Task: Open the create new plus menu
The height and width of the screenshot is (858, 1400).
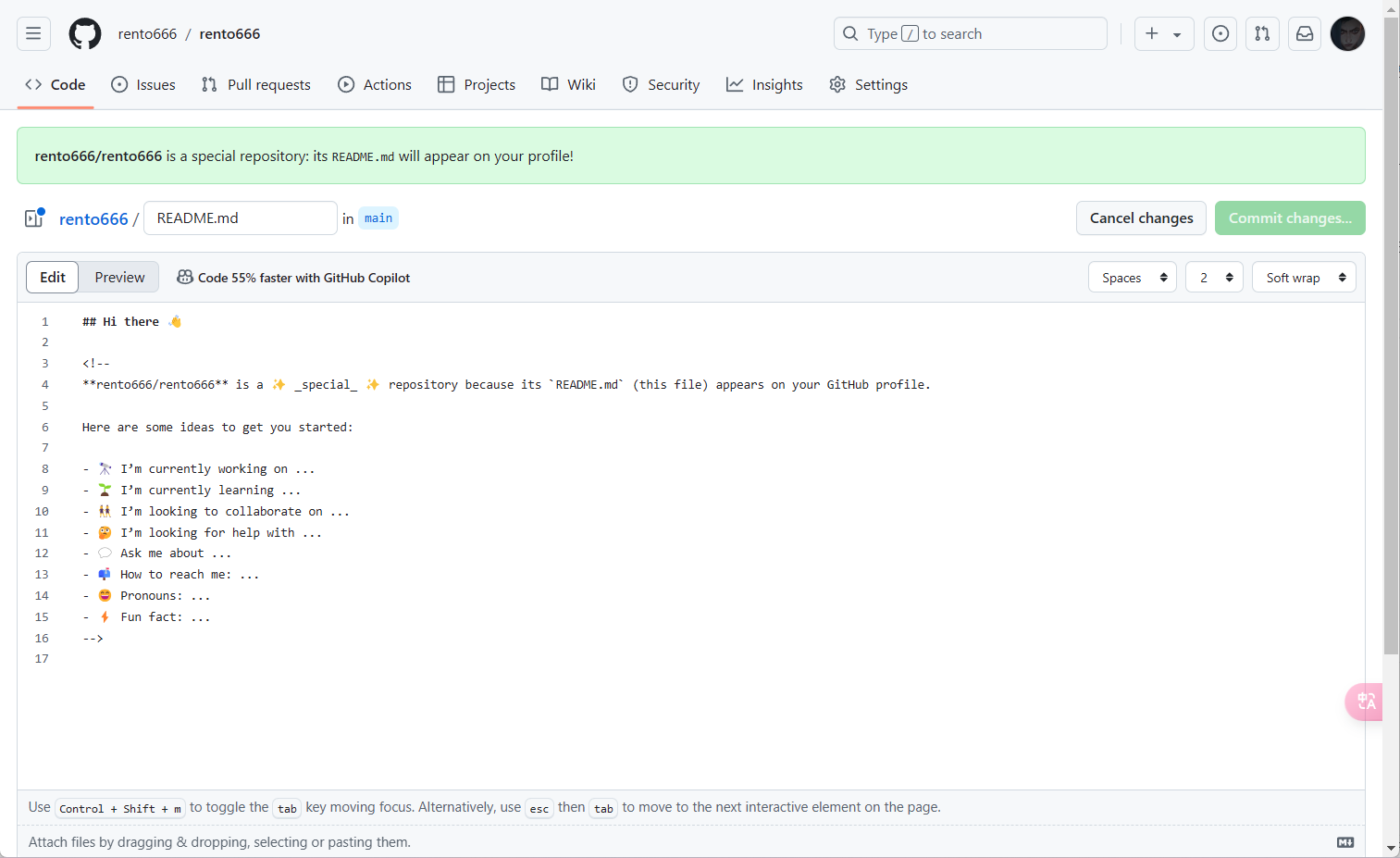Action: click(x=1164, y=33)
